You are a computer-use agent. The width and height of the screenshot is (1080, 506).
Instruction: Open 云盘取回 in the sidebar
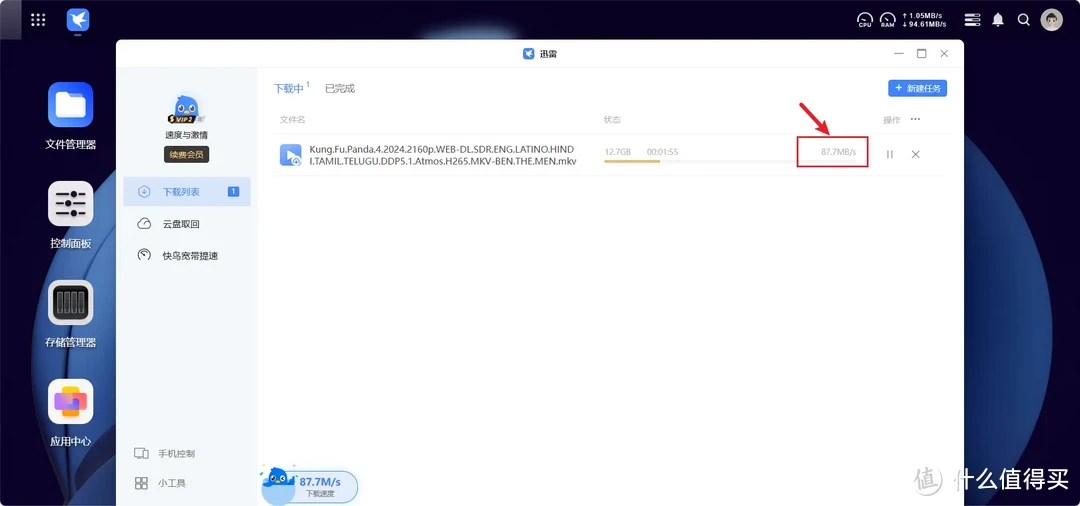(181, 224)
